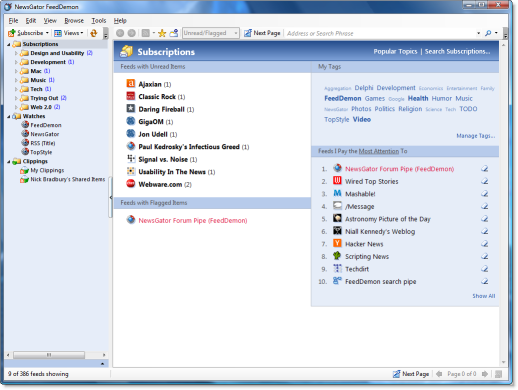Click the send-to clipping icon in toolbar
The width and height of the screenshot is (518, 390).
pos(174,33)
